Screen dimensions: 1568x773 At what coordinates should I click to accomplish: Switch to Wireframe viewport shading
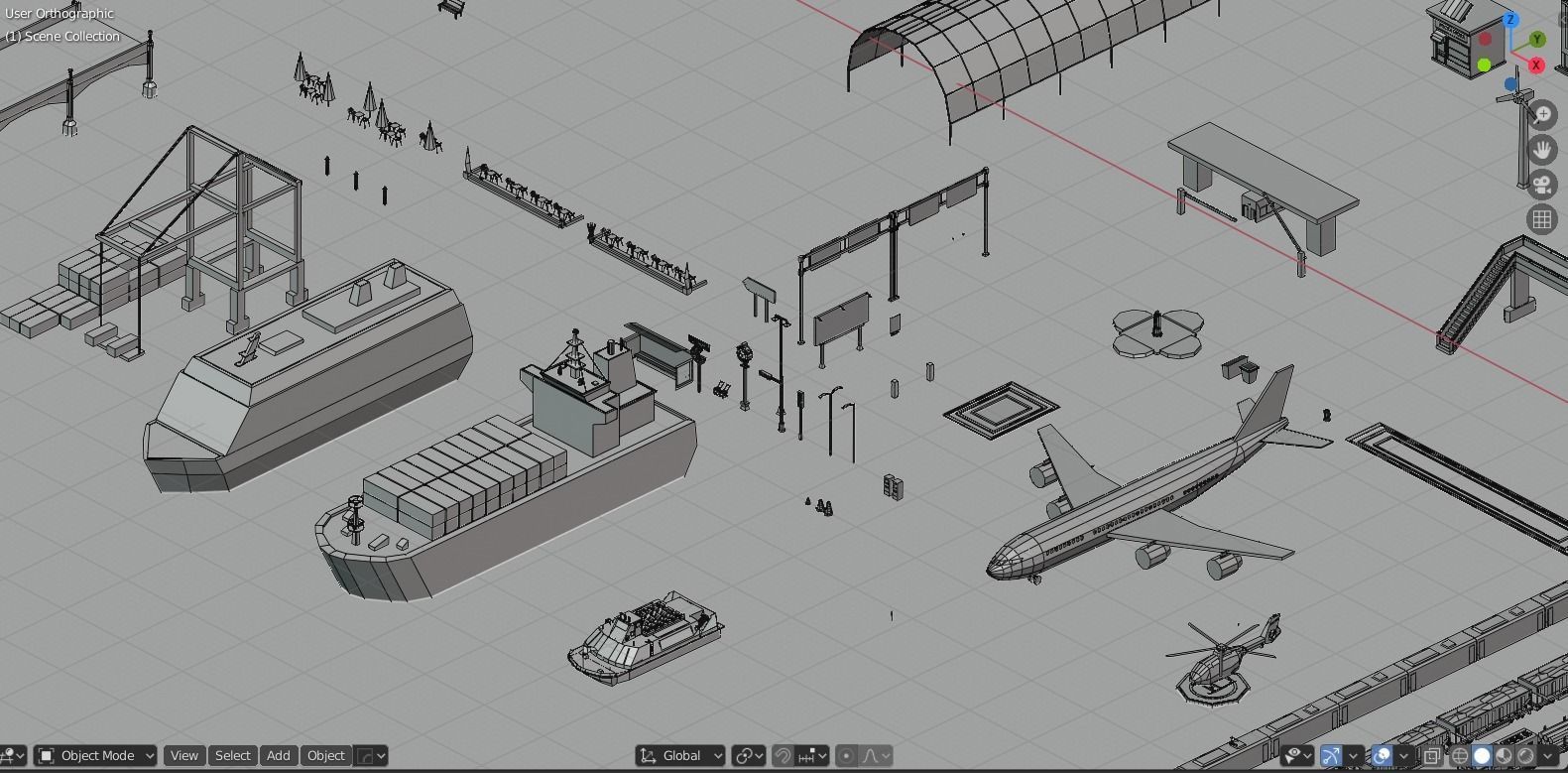1460,756
